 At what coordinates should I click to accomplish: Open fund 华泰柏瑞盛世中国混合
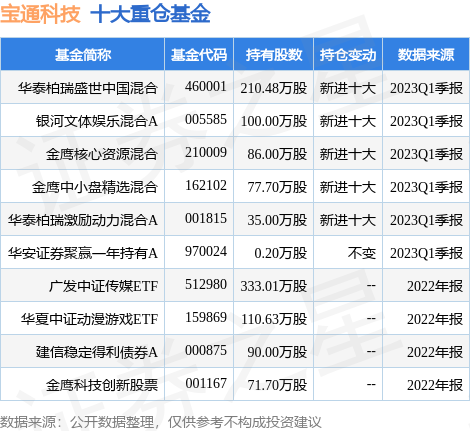coord(87,88)
